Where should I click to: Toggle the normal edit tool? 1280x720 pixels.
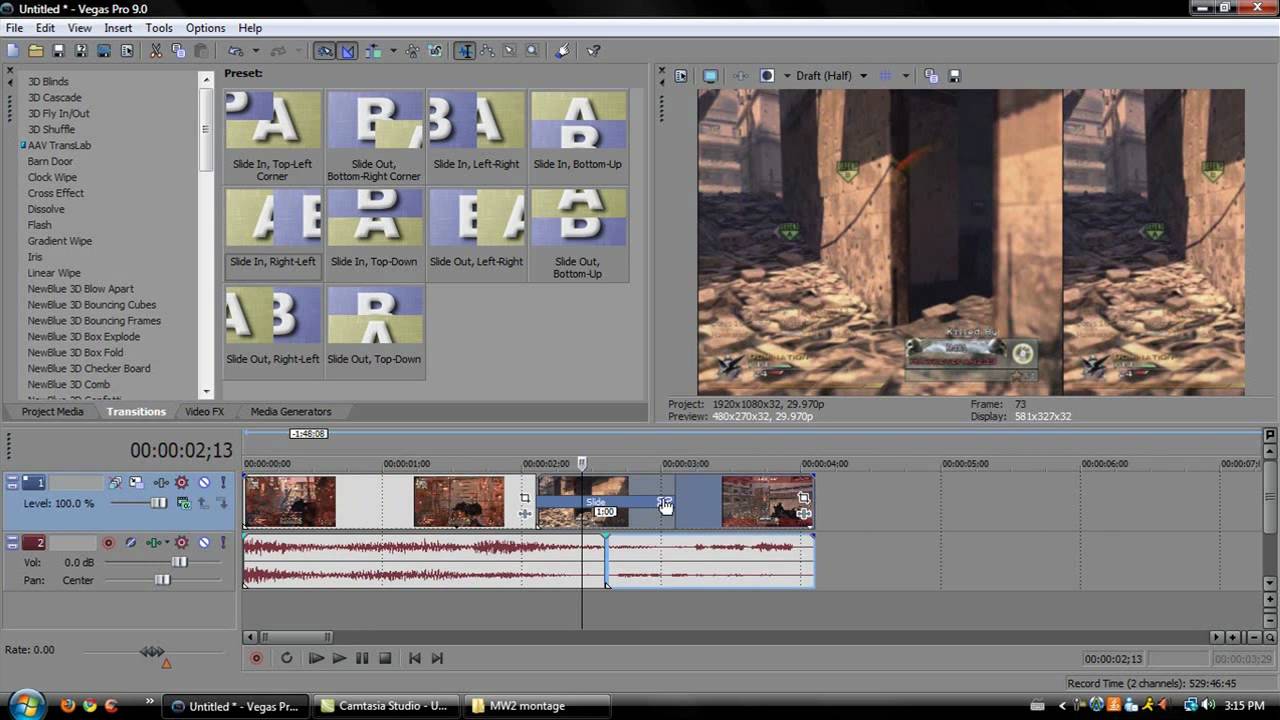464,50
